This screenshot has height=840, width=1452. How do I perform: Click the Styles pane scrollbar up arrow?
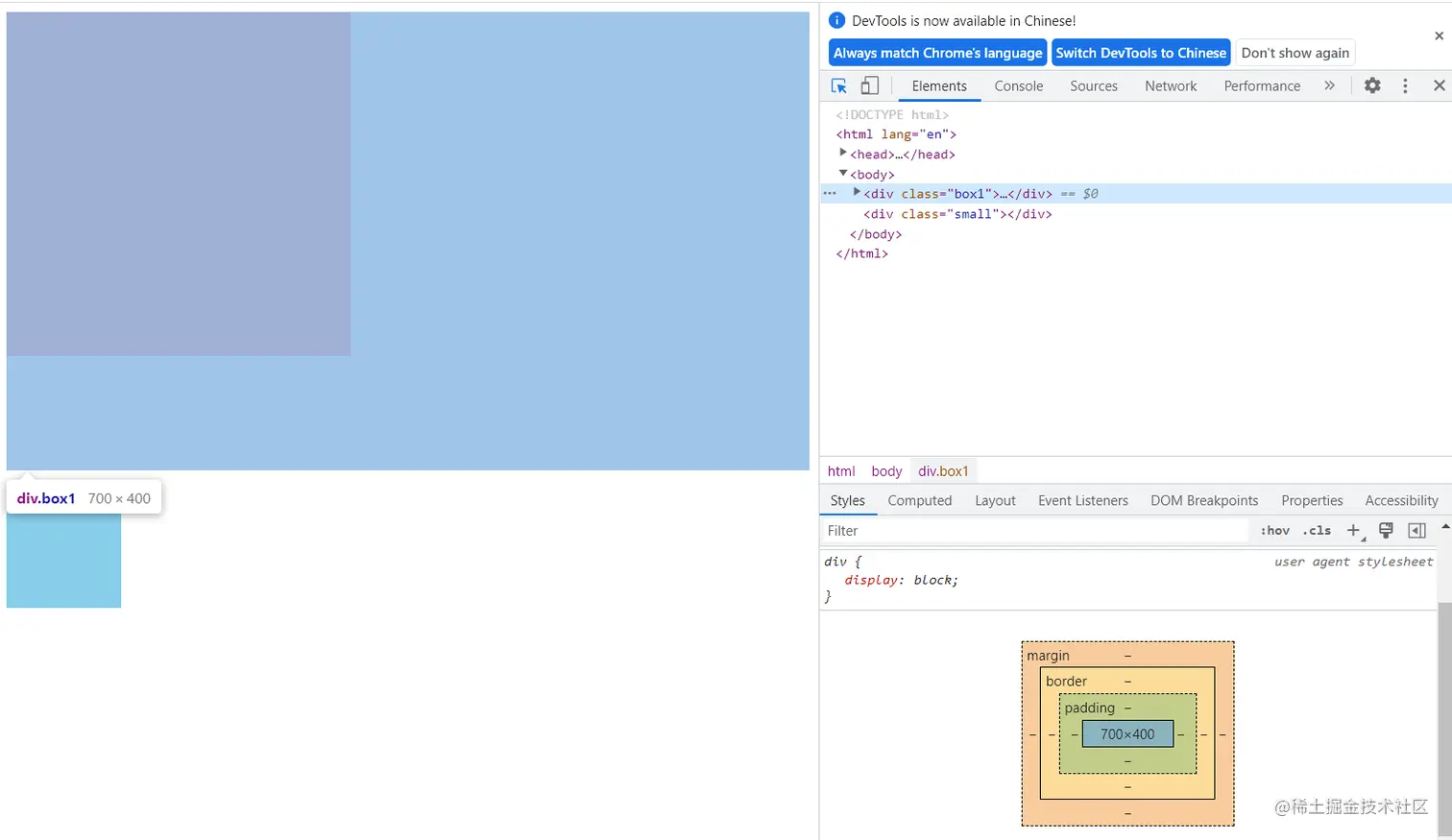coord(1445,526)
